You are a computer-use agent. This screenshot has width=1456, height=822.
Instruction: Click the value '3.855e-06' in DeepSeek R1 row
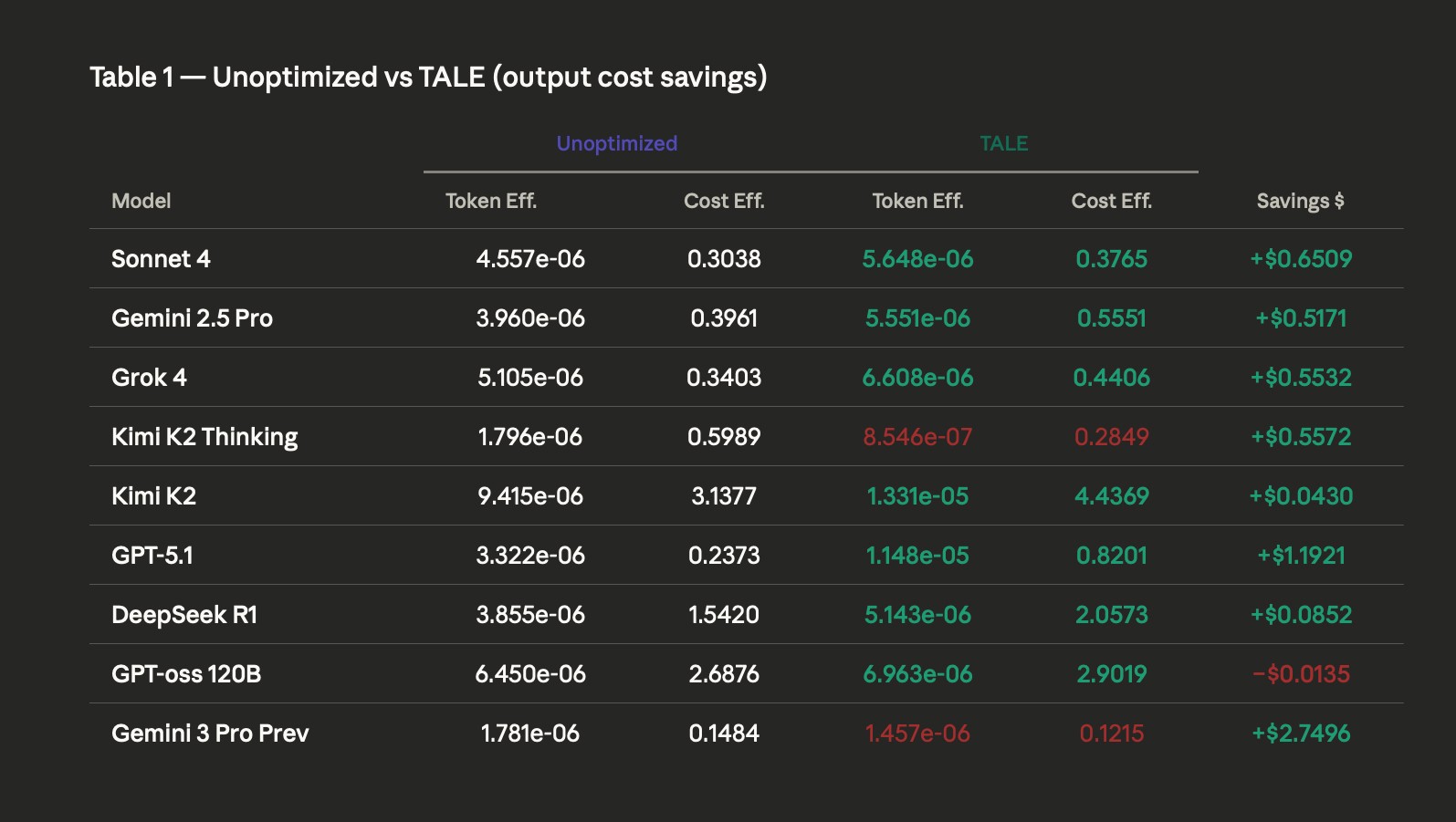(x=530, y=615)
